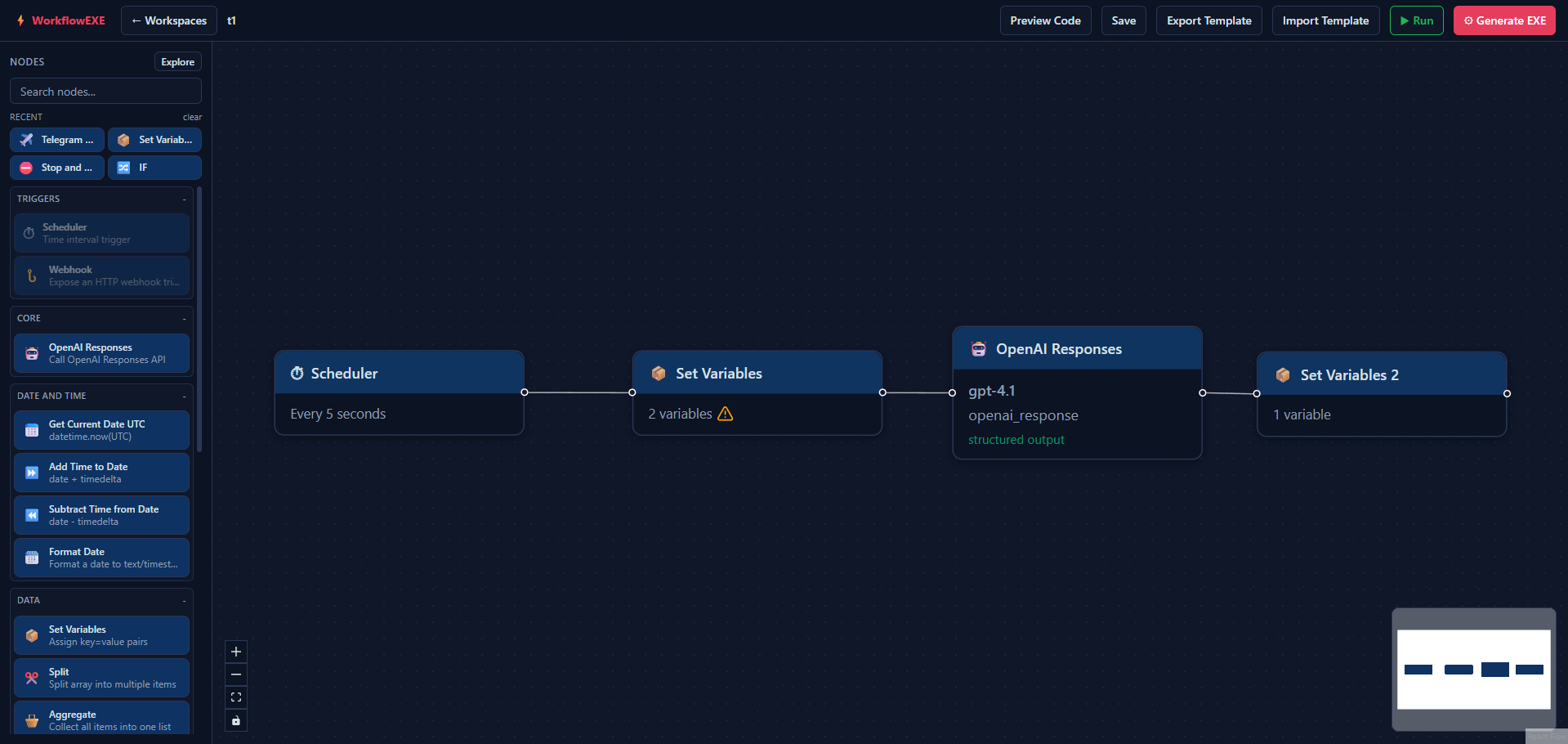Click the 'openai_response' text
The height and width of the screenshot is (744, 1568).
pos(1023,415)
